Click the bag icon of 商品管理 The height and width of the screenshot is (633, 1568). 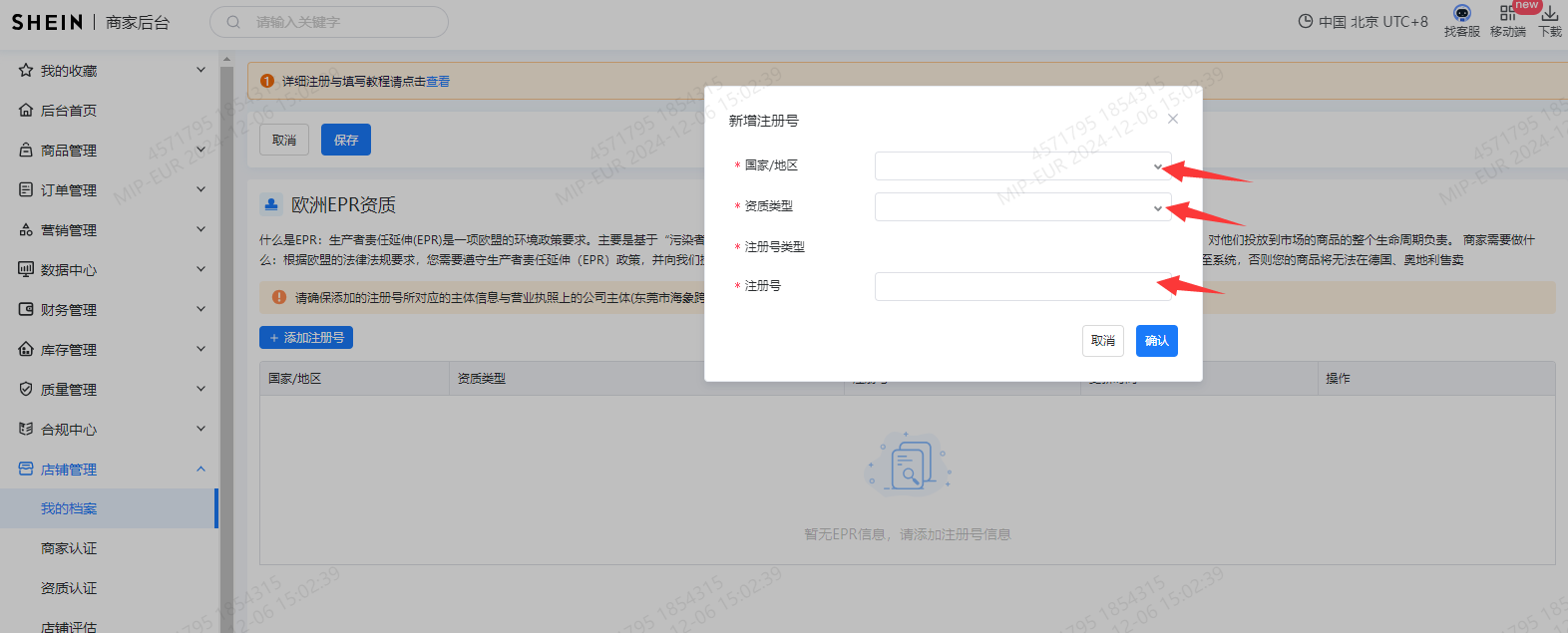[x=26, y=151]
